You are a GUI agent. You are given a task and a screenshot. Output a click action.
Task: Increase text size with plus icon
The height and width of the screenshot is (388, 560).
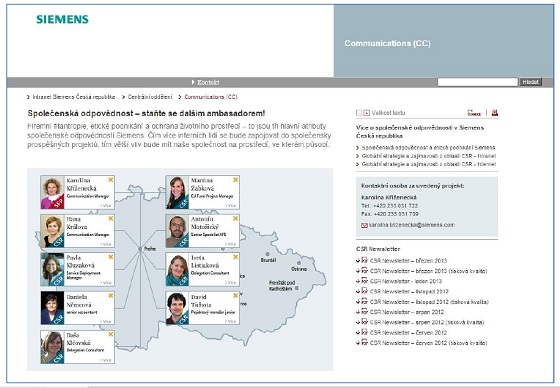pyautogui.click(x=366, y=113)
